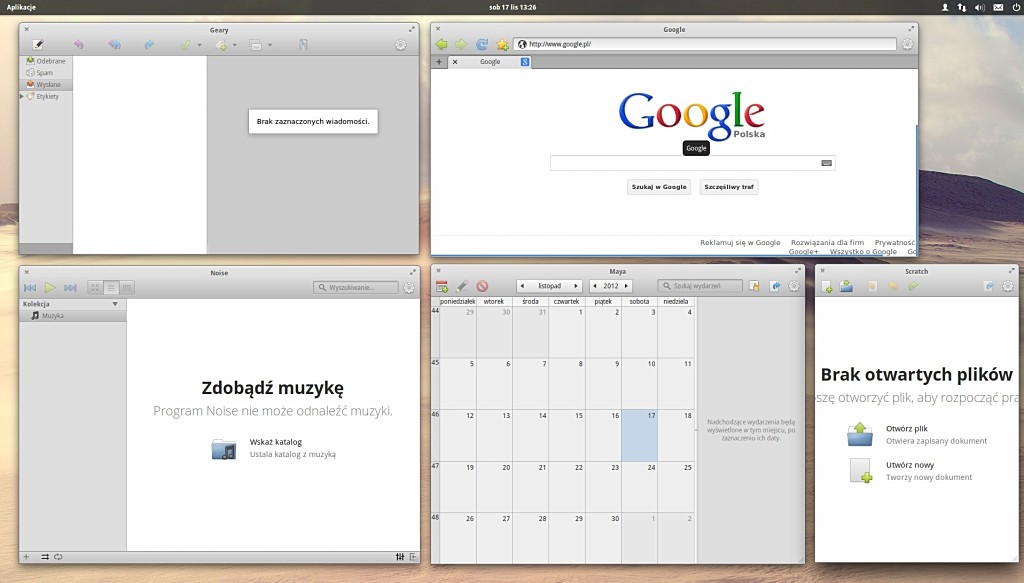Add a new event in Maya calendar
Screen dimensions: 1024x583
point(442,286)
